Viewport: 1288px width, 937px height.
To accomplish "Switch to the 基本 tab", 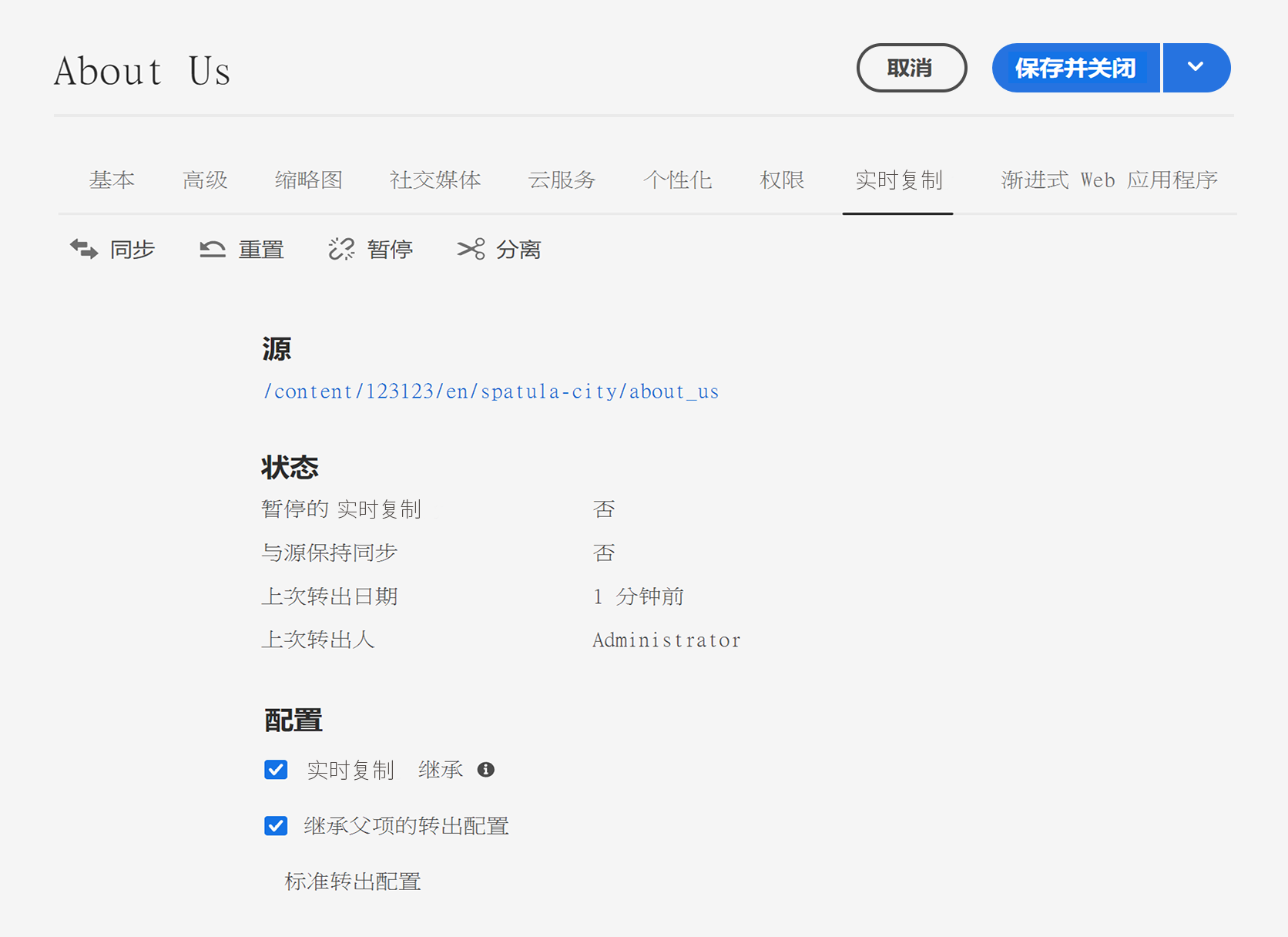I will tap(112, 180).
